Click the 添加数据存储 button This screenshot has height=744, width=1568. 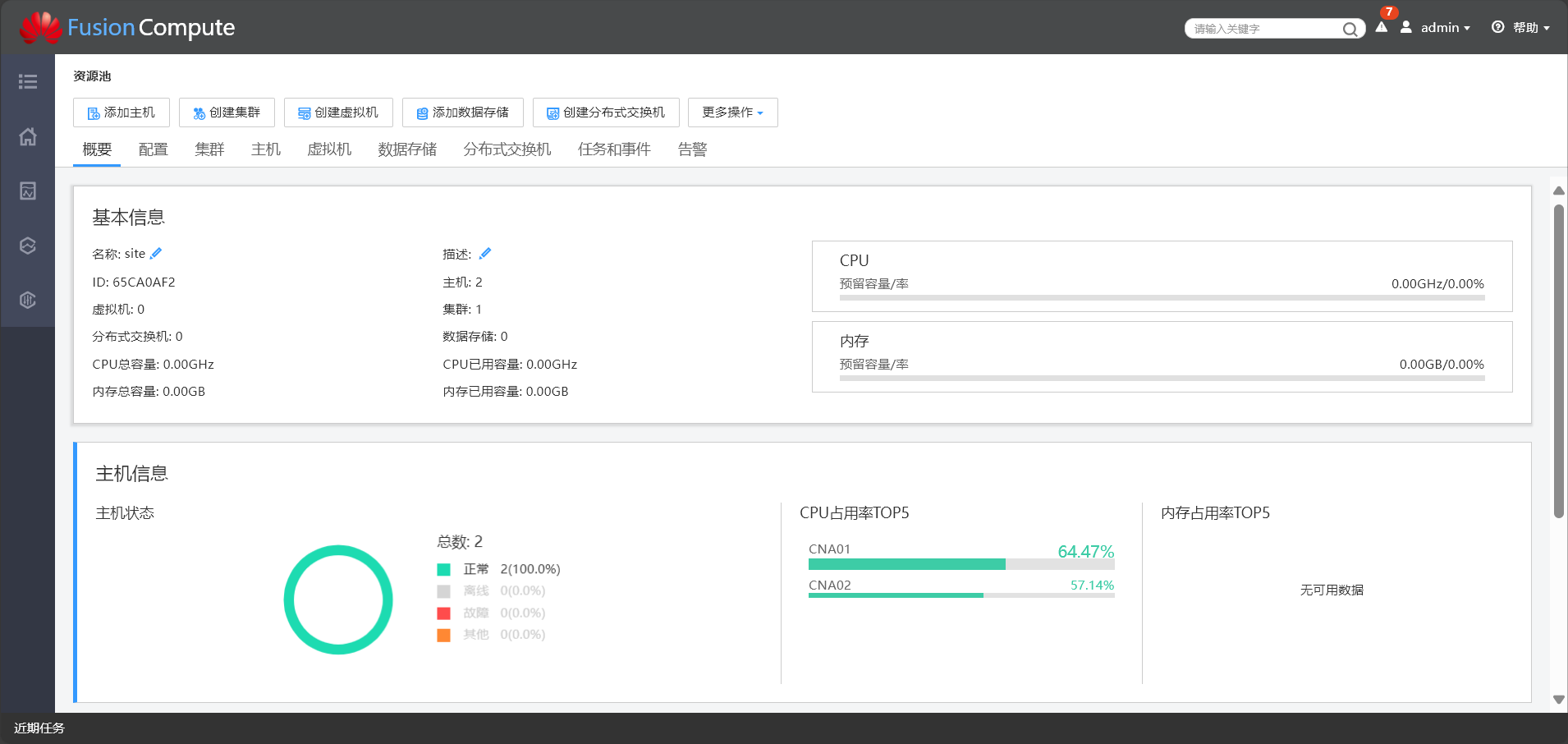click(463, 113)
